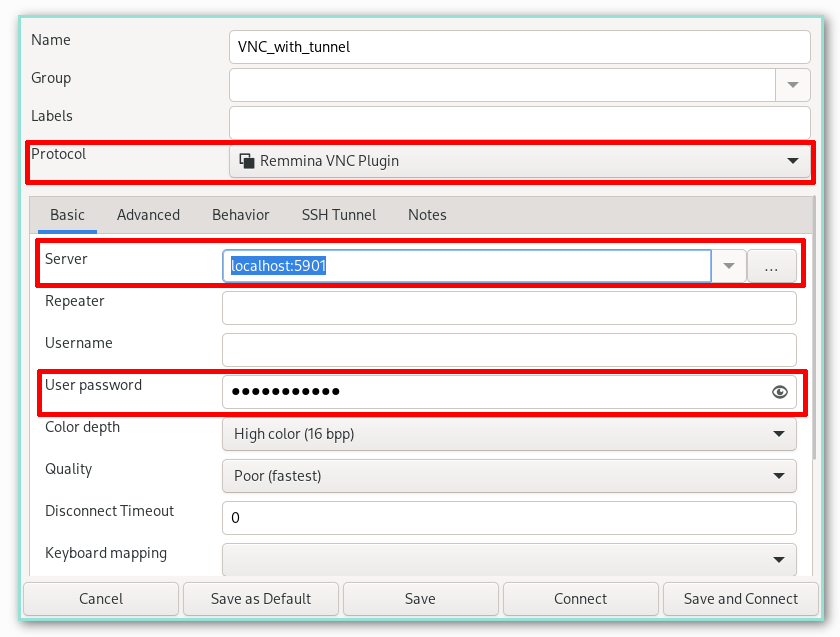Click the Connect button
This screenshot has width=840, height=637.
tap(580, 599)
